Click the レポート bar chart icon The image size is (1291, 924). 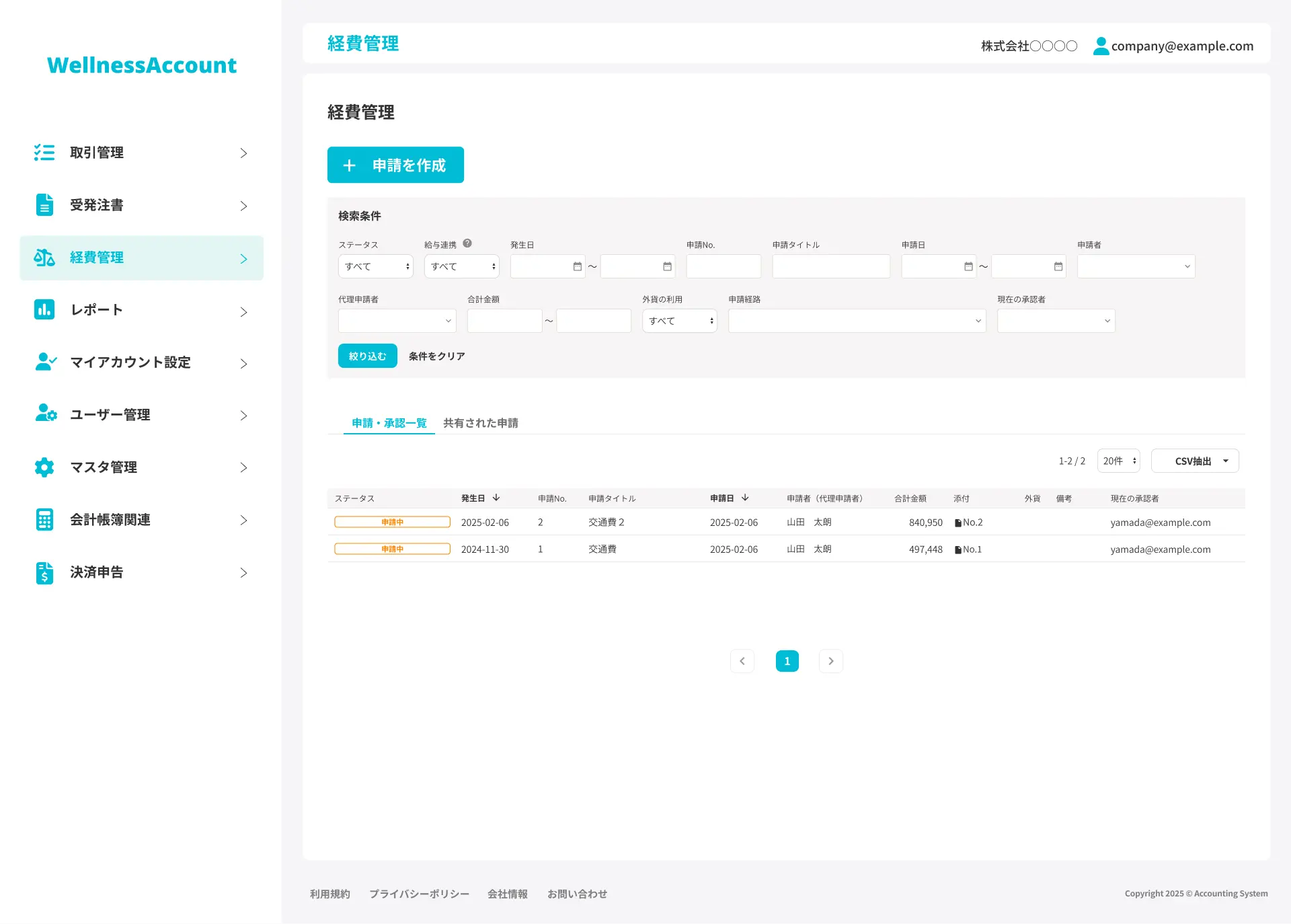pyautogui.click(x=44, y=309)
